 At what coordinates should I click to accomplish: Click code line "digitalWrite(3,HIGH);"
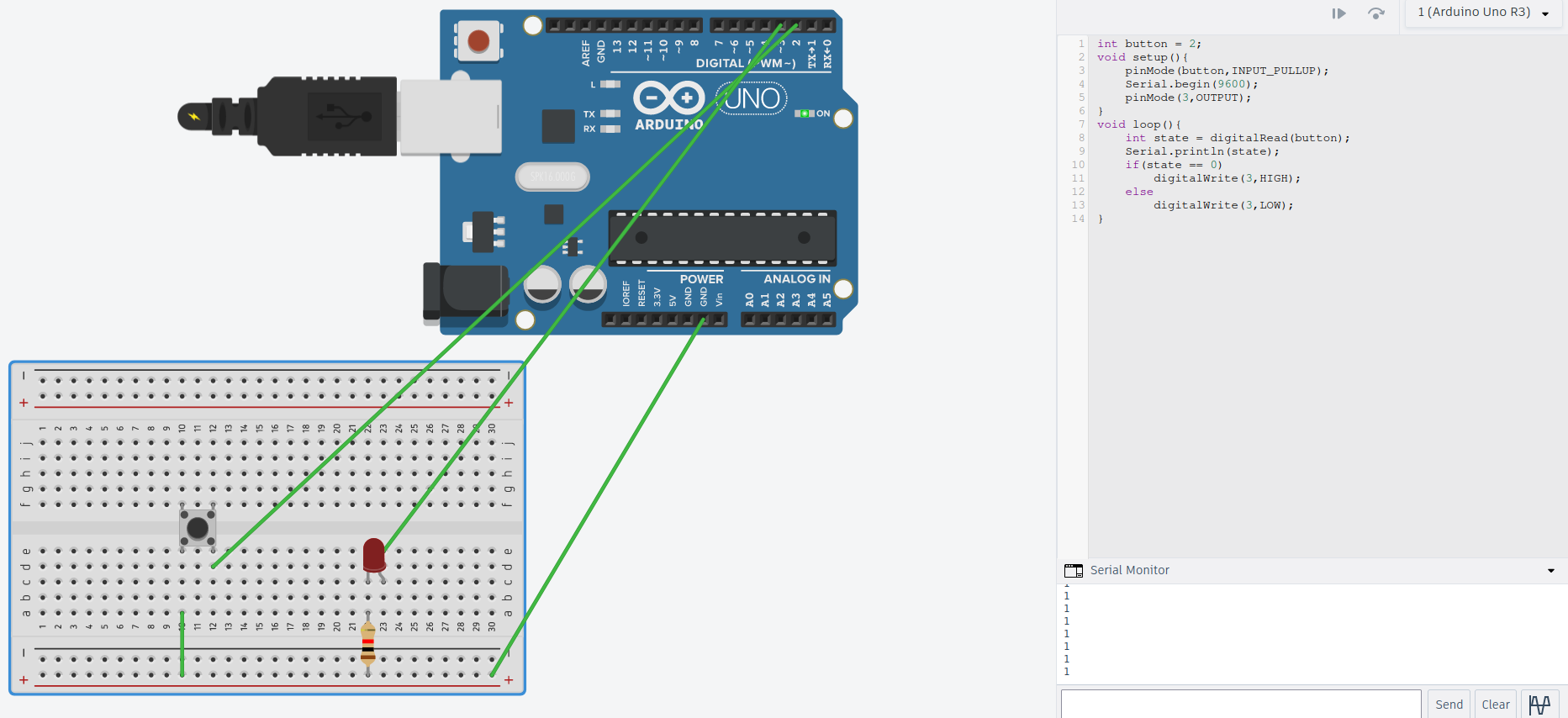pos(1227,178)
